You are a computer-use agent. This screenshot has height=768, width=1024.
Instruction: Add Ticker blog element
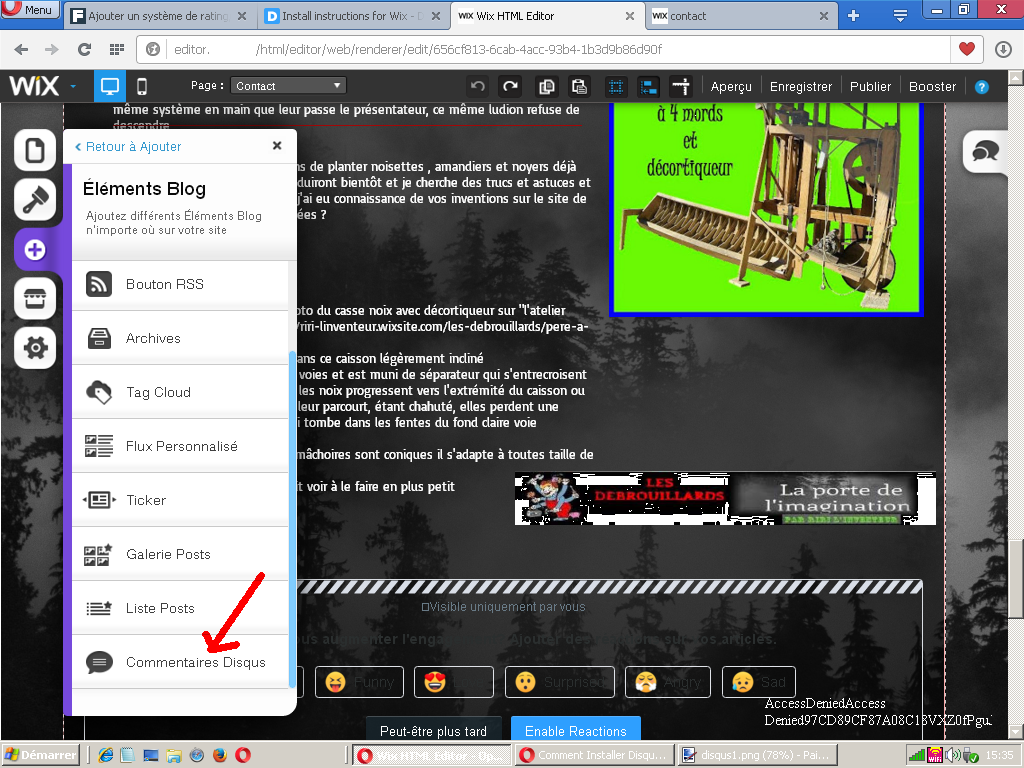[x=180, y=500]
